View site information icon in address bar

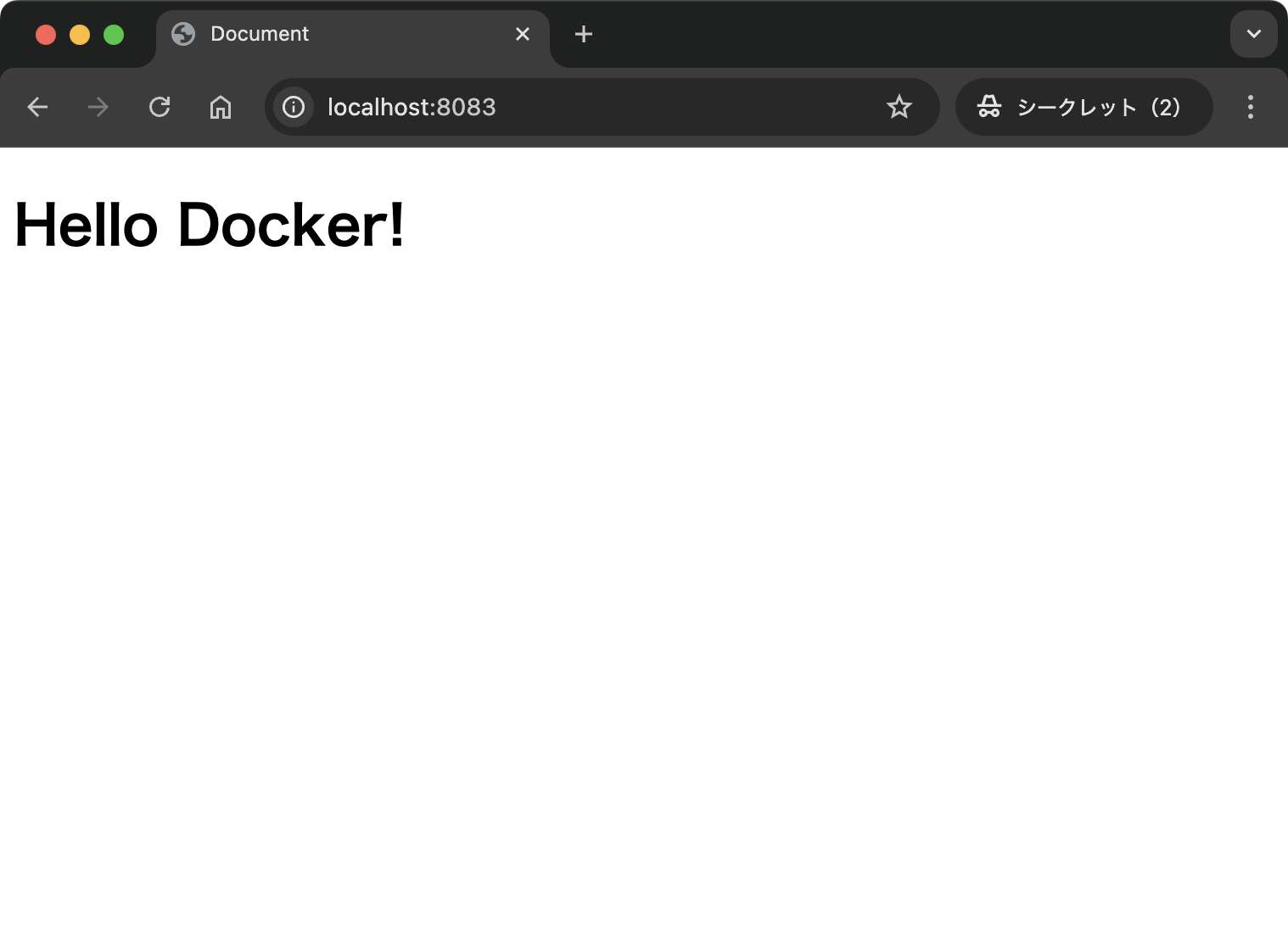tap(294, 107)
